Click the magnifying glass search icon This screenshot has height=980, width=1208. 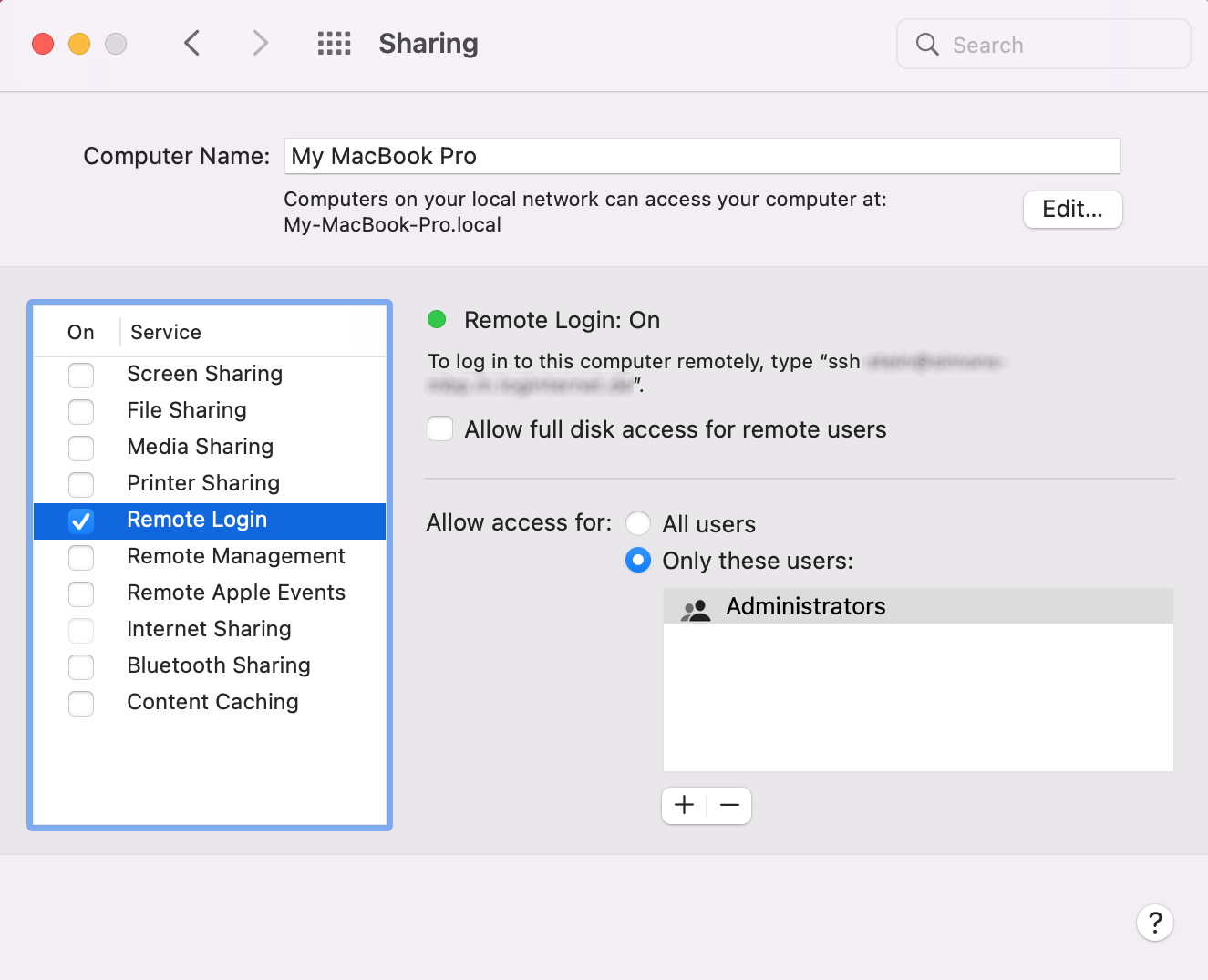pos(927,44)
